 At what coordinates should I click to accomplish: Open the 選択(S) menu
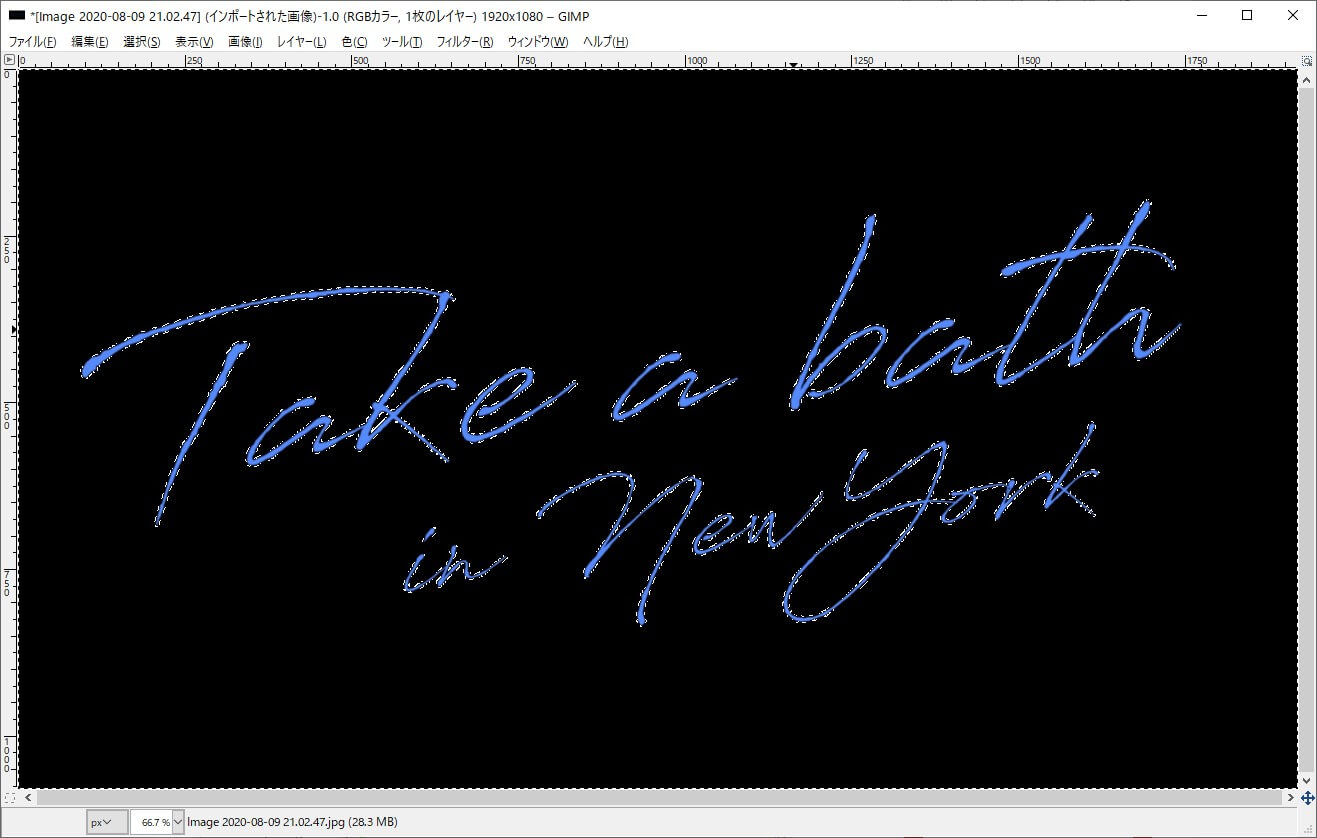141,41
